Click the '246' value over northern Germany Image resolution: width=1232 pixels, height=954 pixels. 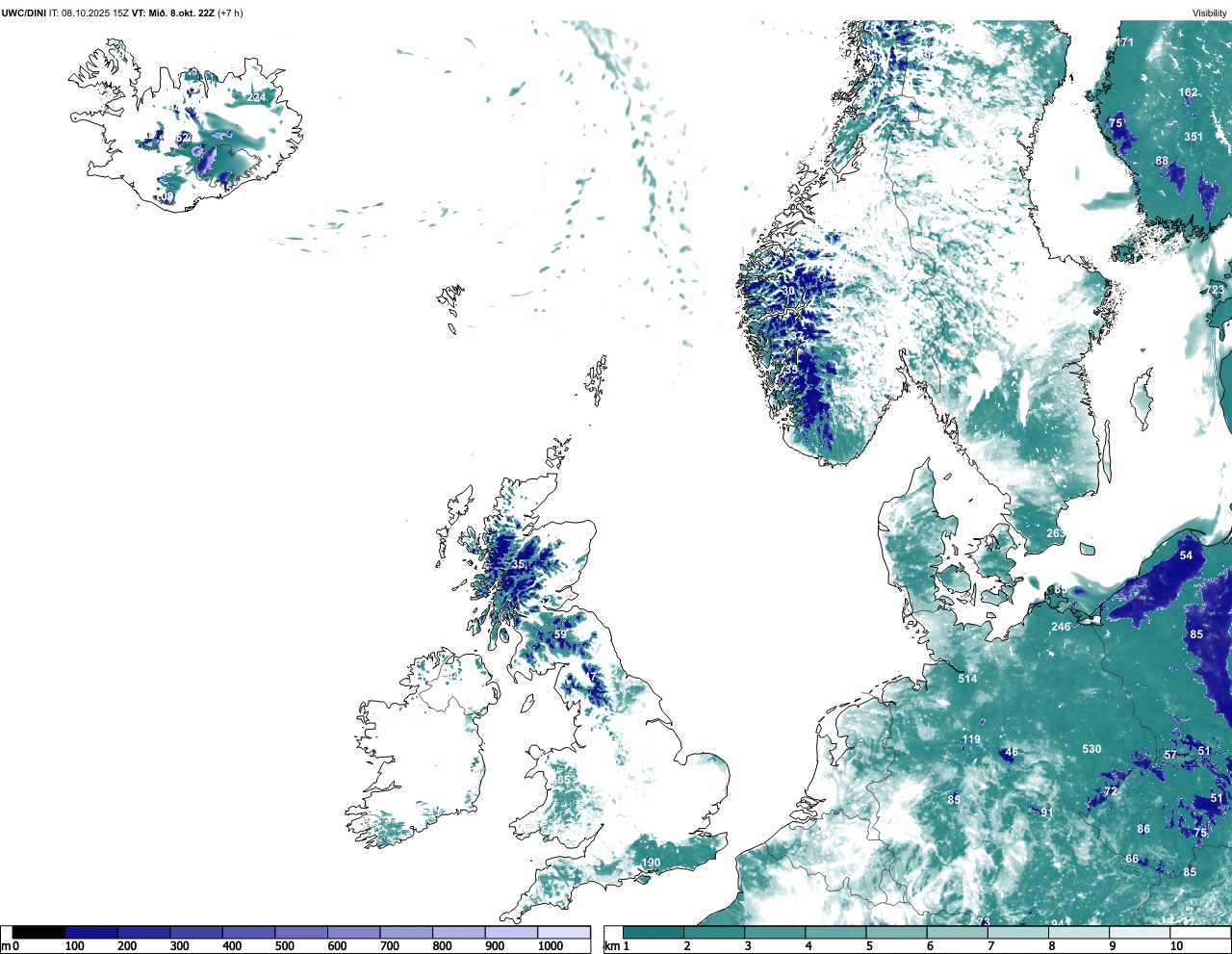[1061, 627]
